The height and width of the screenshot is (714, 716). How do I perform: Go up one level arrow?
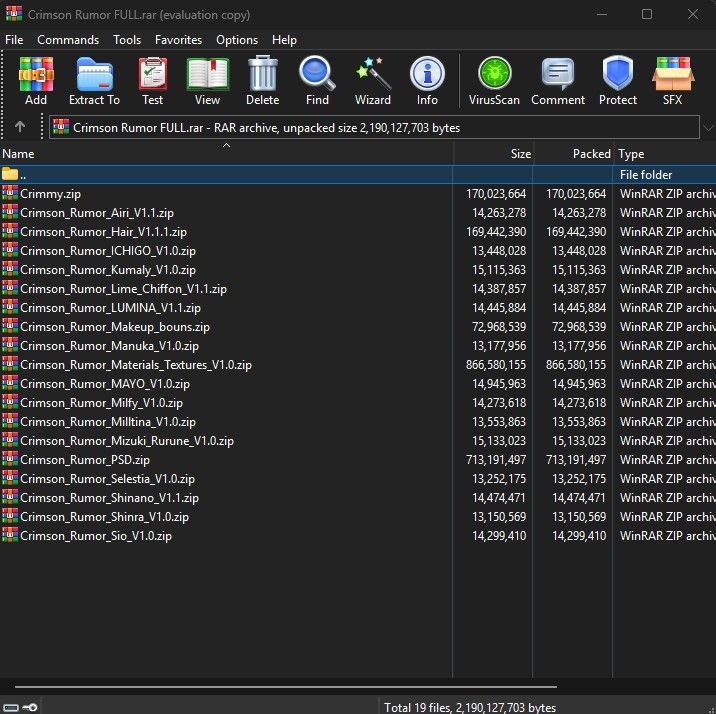pos(20,126)
